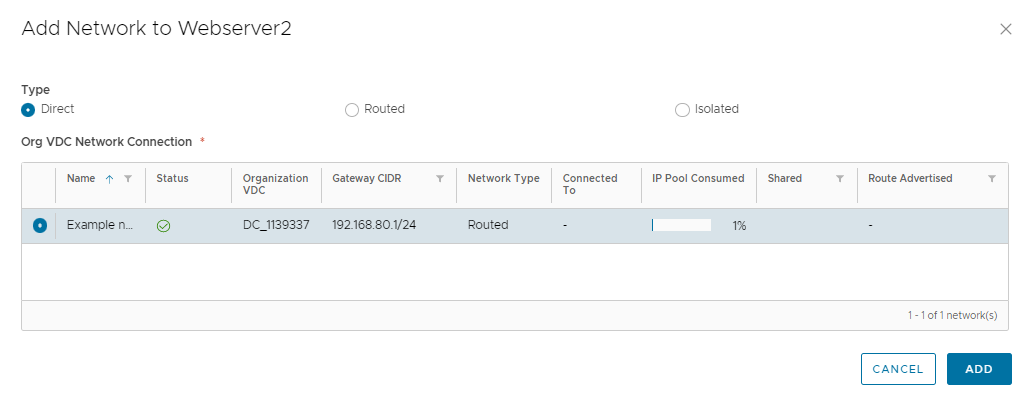Click Connected To column header
The image size is (1031, 404).
pos(590,184)
